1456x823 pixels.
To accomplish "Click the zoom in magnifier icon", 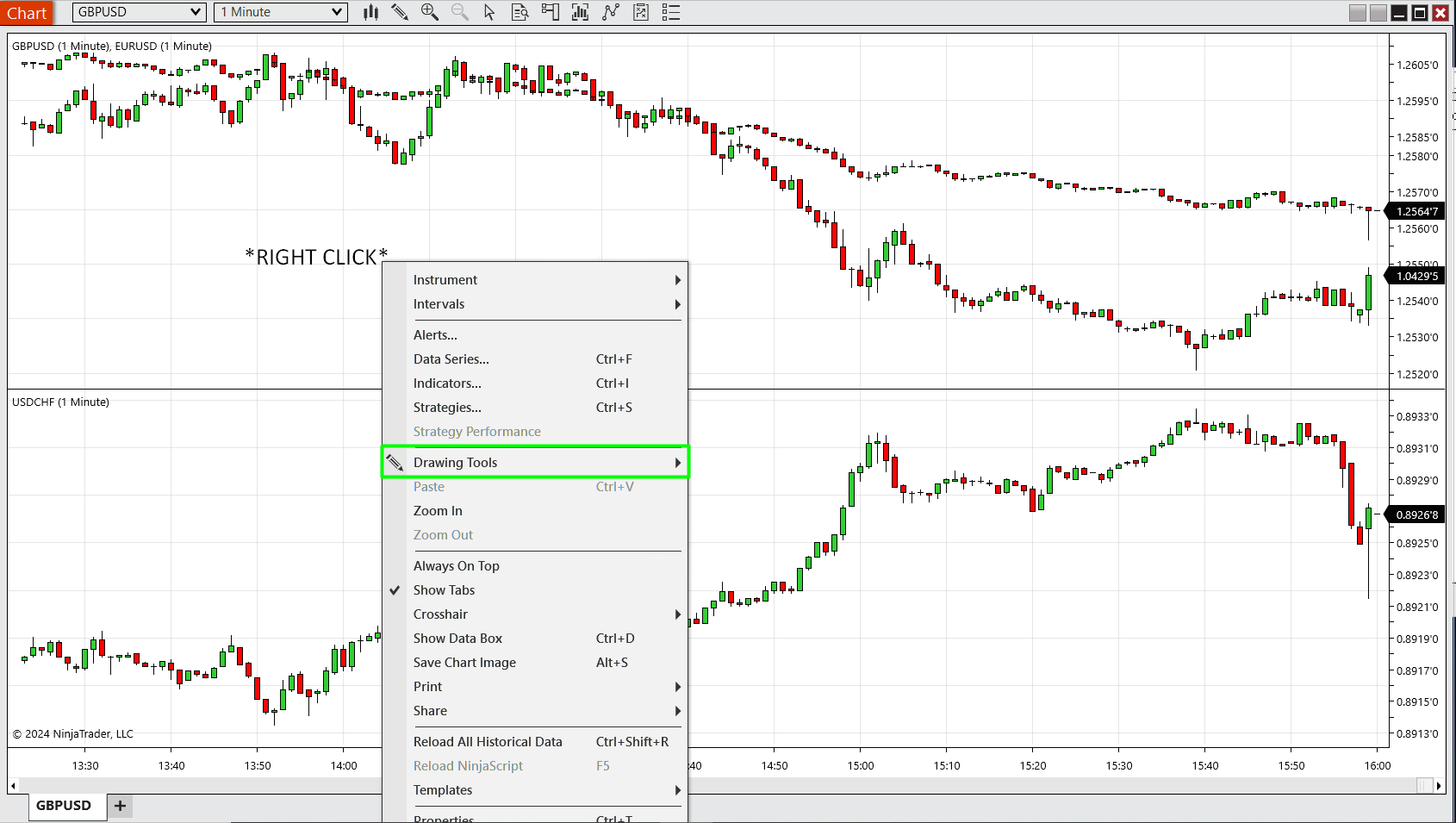I will pos(429,12).
